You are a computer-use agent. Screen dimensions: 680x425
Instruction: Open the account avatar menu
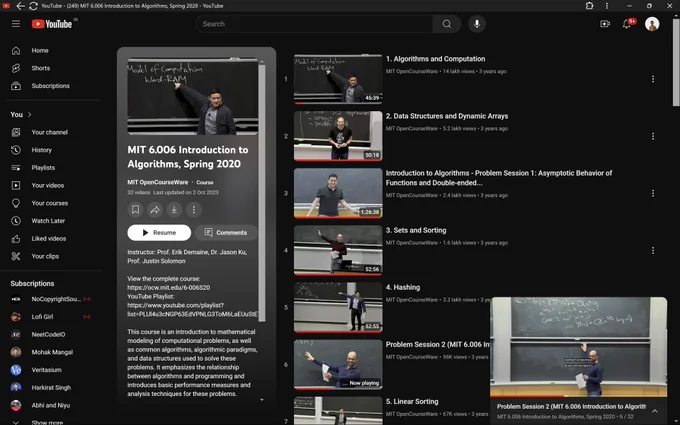pyautogui.click(x=652, y=24)
